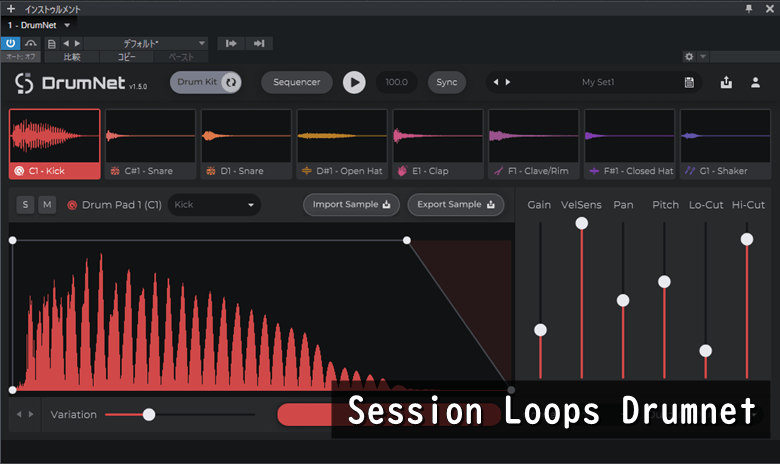This screenshot has height=464, width=780.
Task: Select the G1 - Shaker pad
Action: point(725,144)
